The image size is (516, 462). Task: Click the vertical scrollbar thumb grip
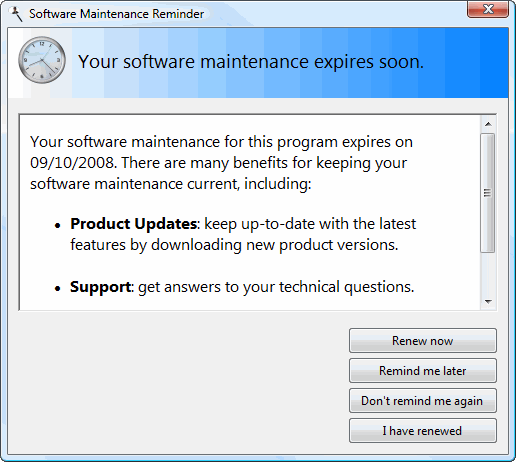point(488,193)
